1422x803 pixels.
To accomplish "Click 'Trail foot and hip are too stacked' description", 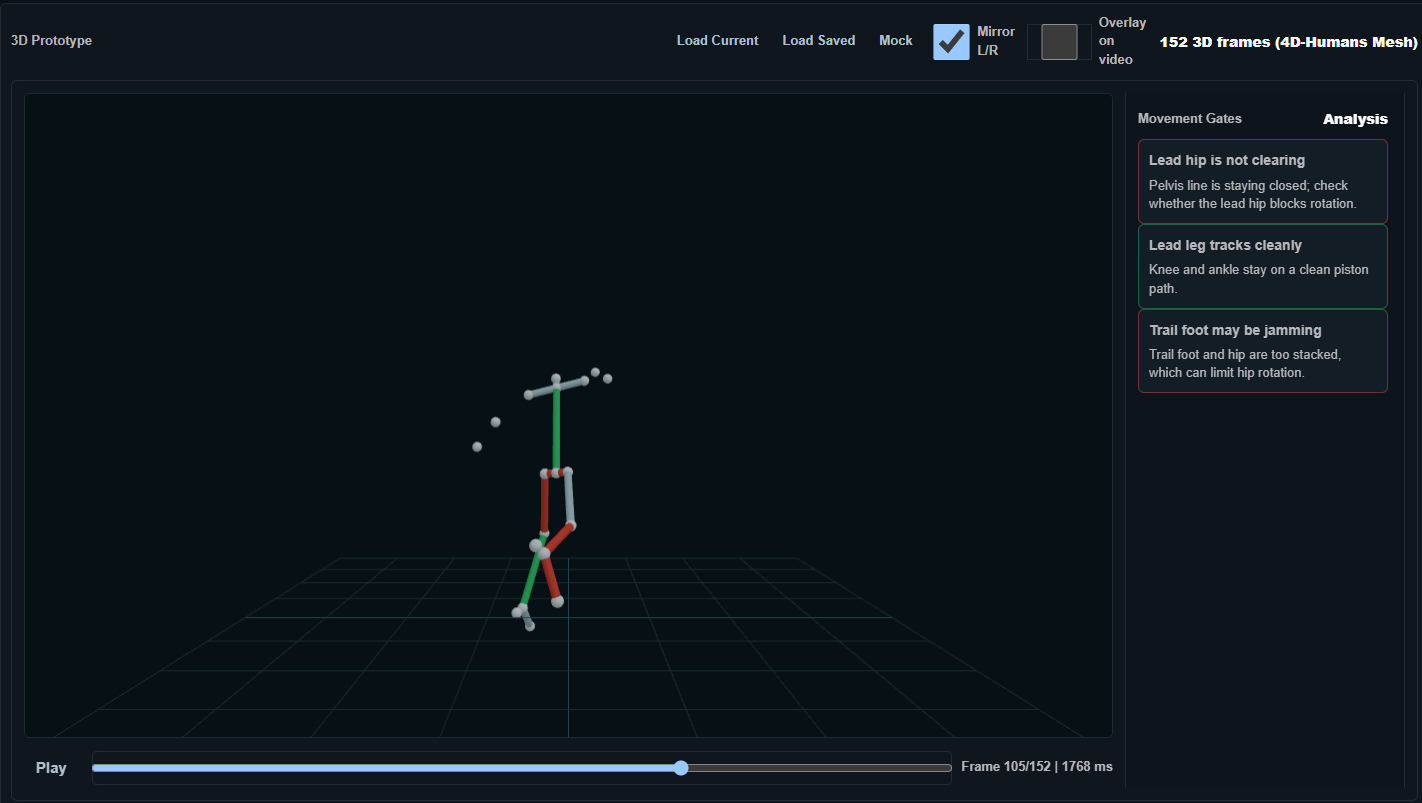I will tap(1245, 363).
